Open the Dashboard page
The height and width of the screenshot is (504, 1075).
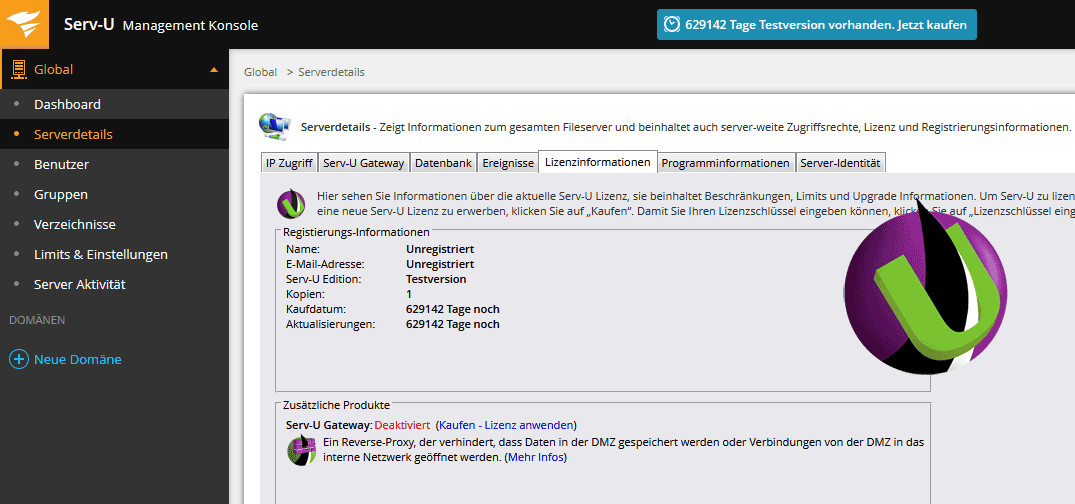[67, 104]
